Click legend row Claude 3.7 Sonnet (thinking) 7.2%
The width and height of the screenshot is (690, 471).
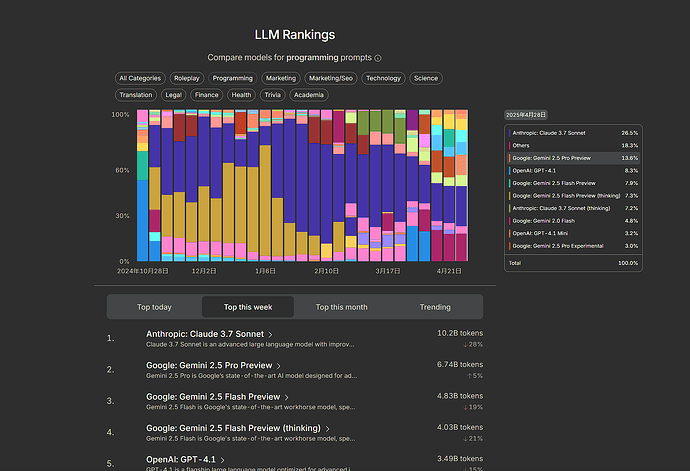(573, 208)
